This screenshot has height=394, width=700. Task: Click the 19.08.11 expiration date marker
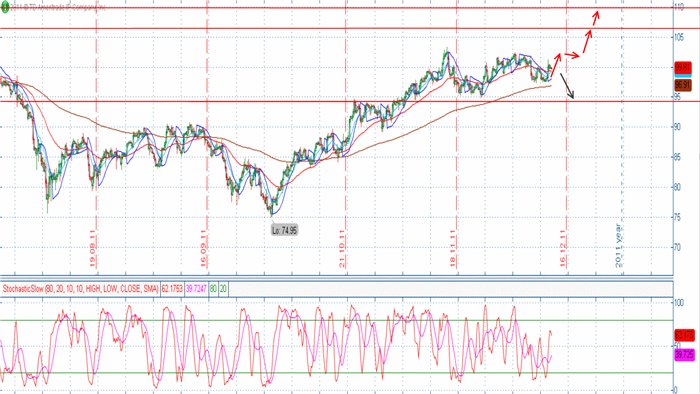point(93,249)
